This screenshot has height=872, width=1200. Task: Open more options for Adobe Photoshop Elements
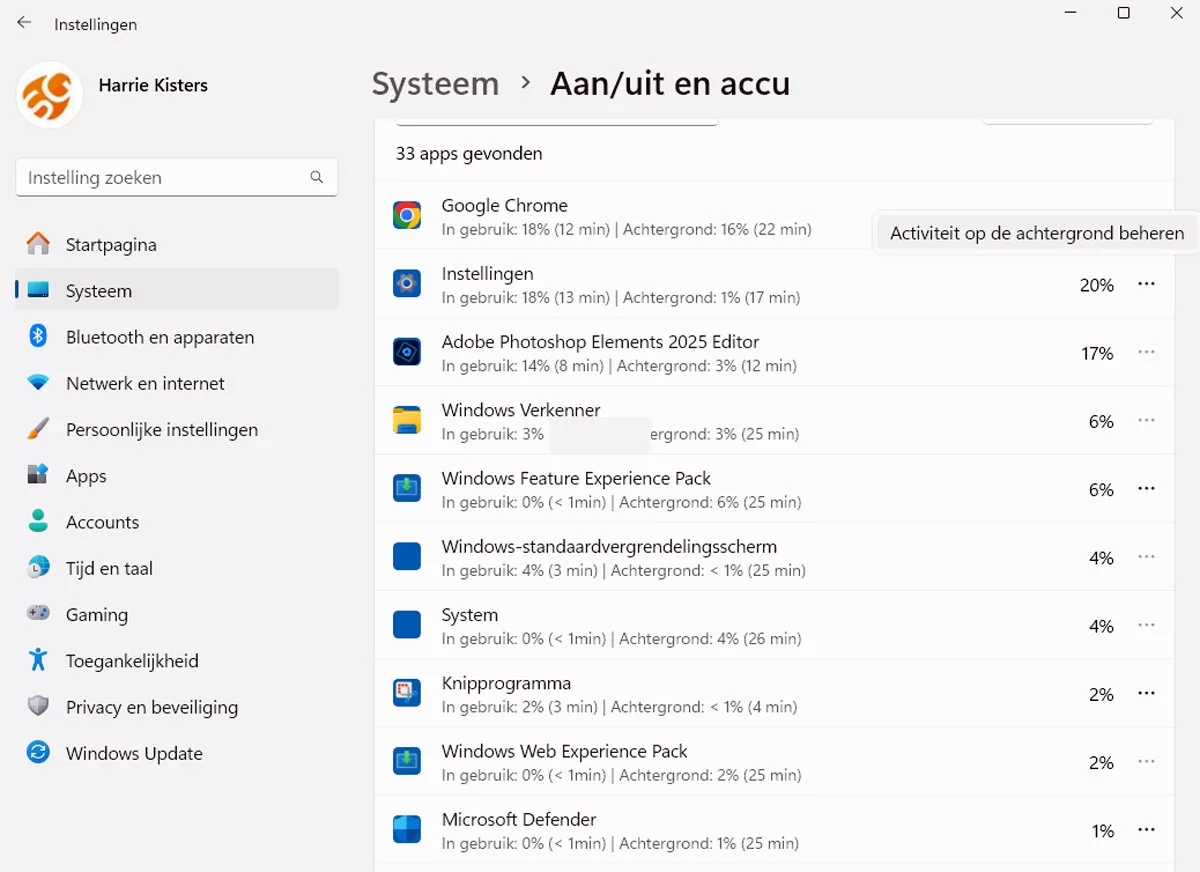pyautogui.click(x=1146, y=353)
